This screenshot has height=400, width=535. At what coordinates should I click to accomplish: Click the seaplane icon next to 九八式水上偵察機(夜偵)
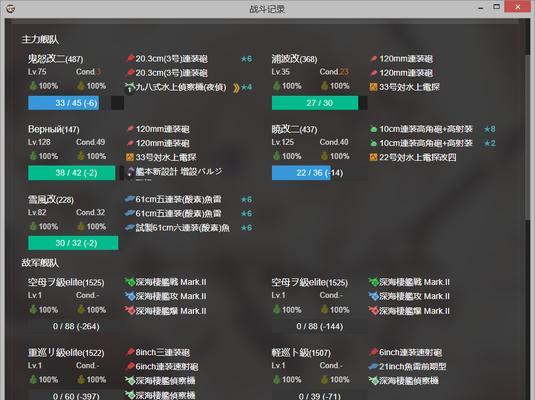pos(130,87)
